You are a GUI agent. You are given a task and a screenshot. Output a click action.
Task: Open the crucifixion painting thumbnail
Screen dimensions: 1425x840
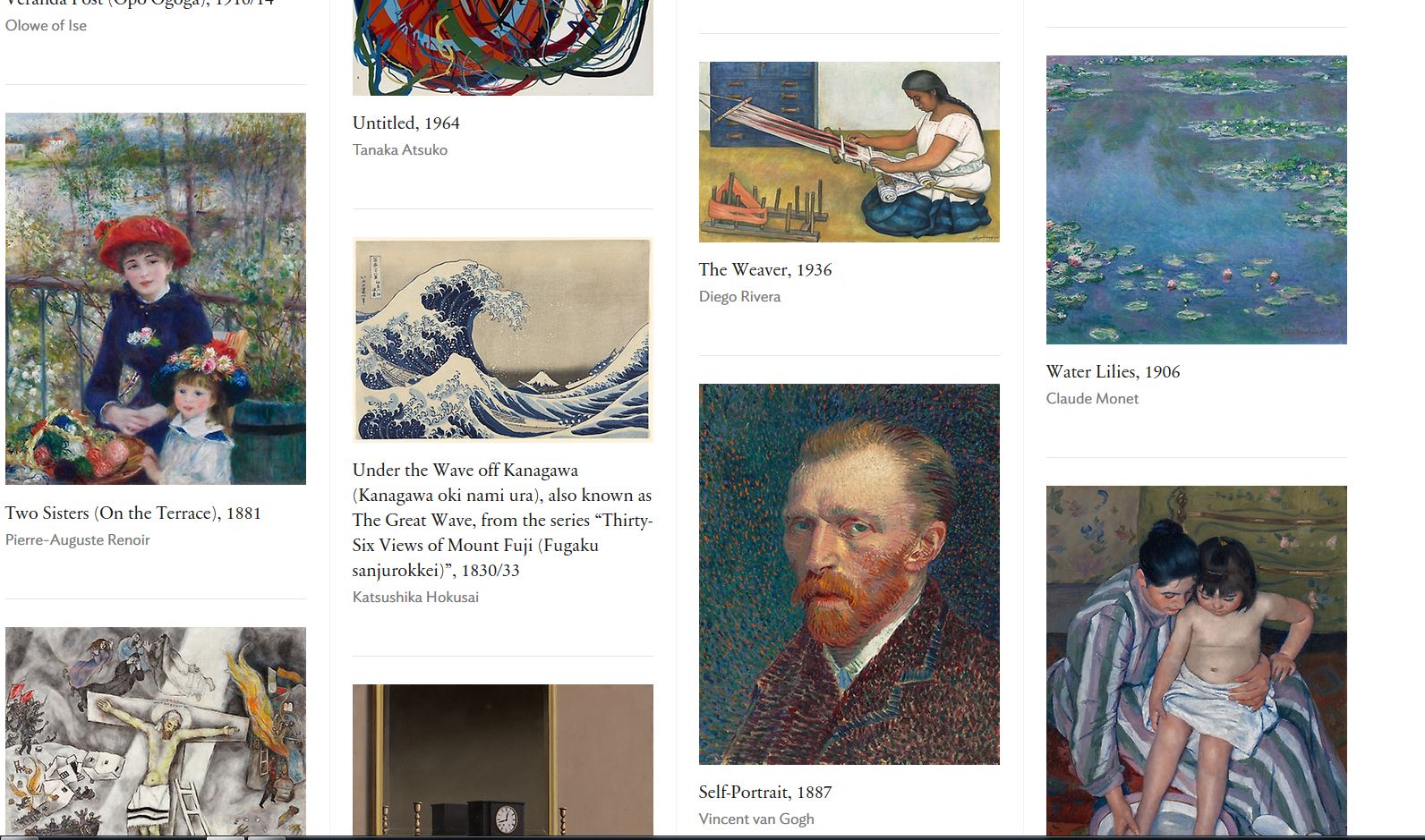156,732
